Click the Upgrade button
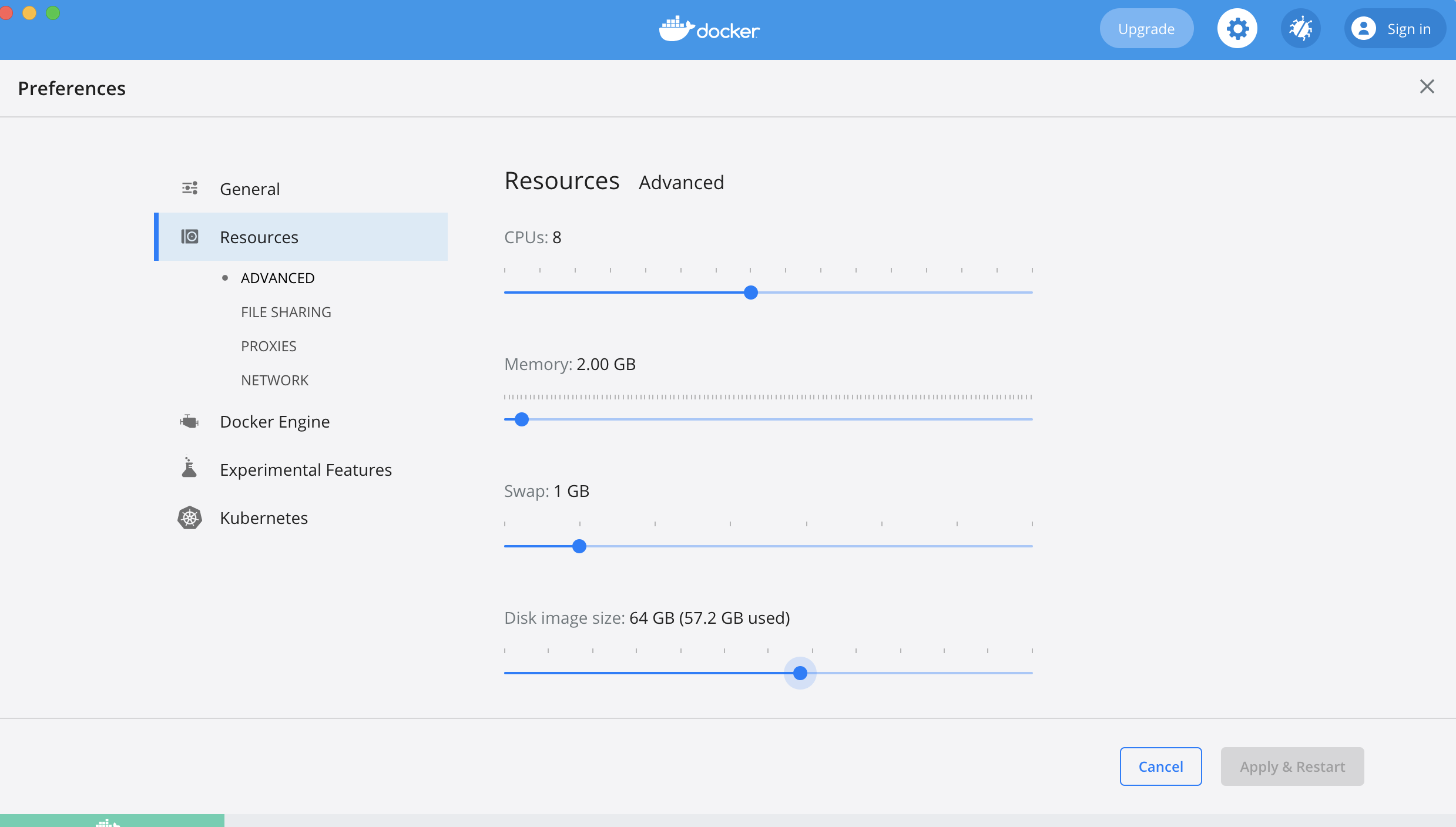 (x=1146, y=29)
